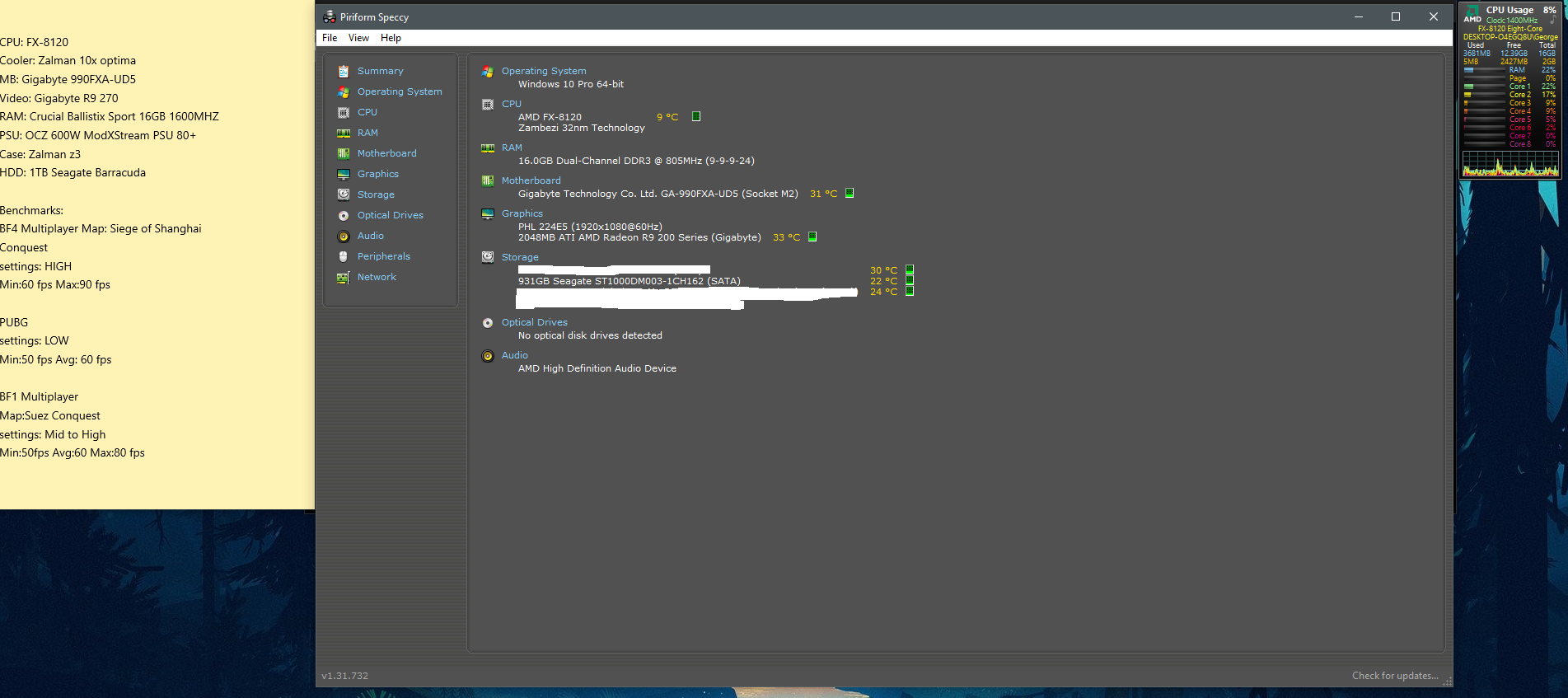
Task: Click the "931GB Seagate ST1000DM003-1CH162" drive line
Action: [x=630, y=281]
